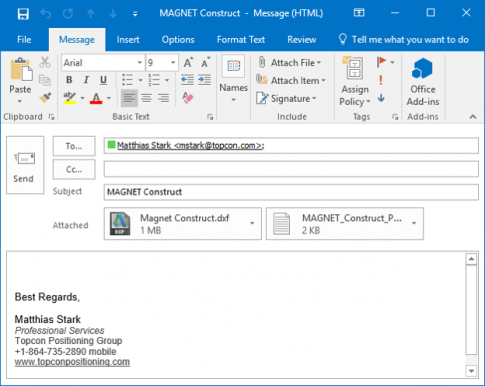485x386 pixels.
Task: Click the Tell me what you want to do box
Action: point(404,40)
